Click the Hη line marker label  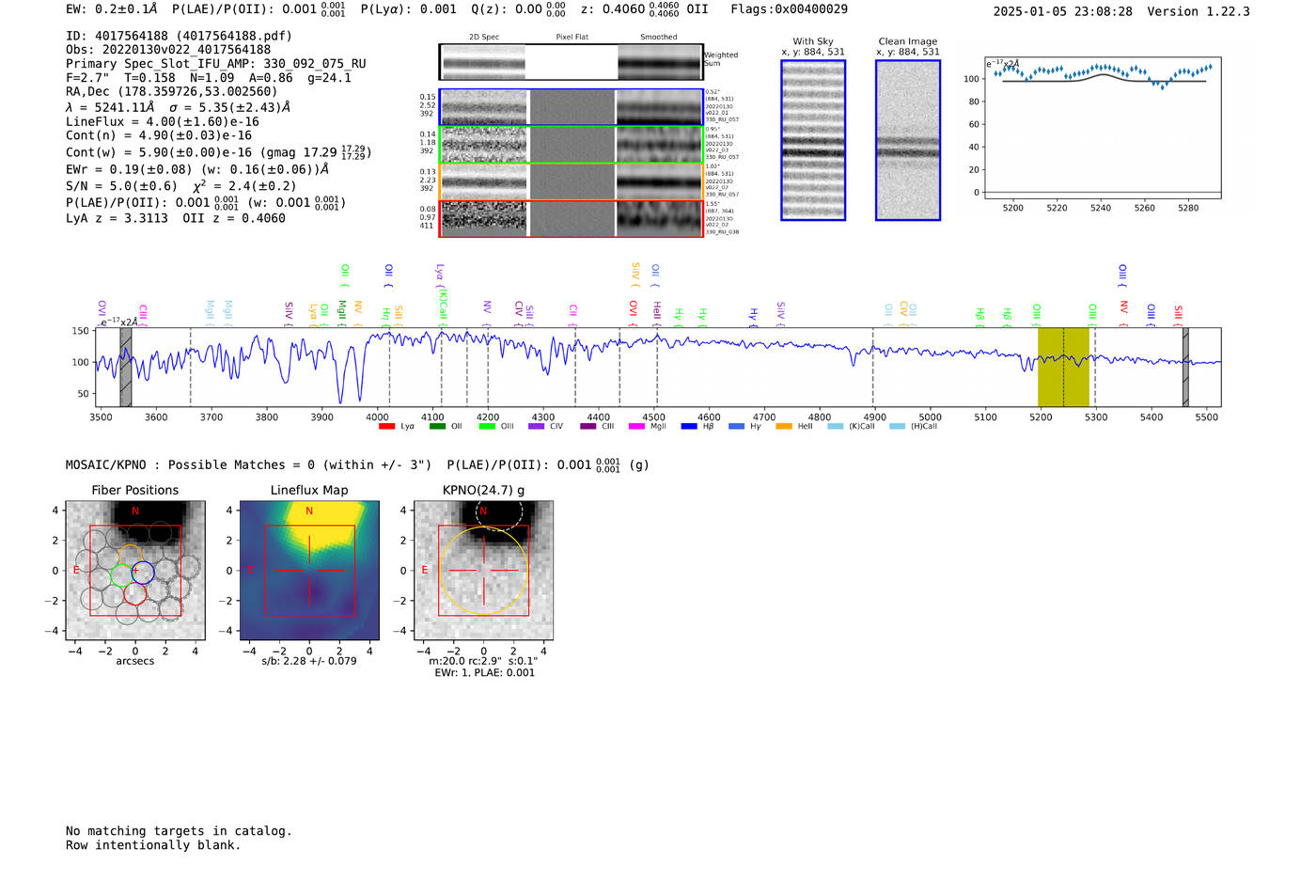point(386,316)
